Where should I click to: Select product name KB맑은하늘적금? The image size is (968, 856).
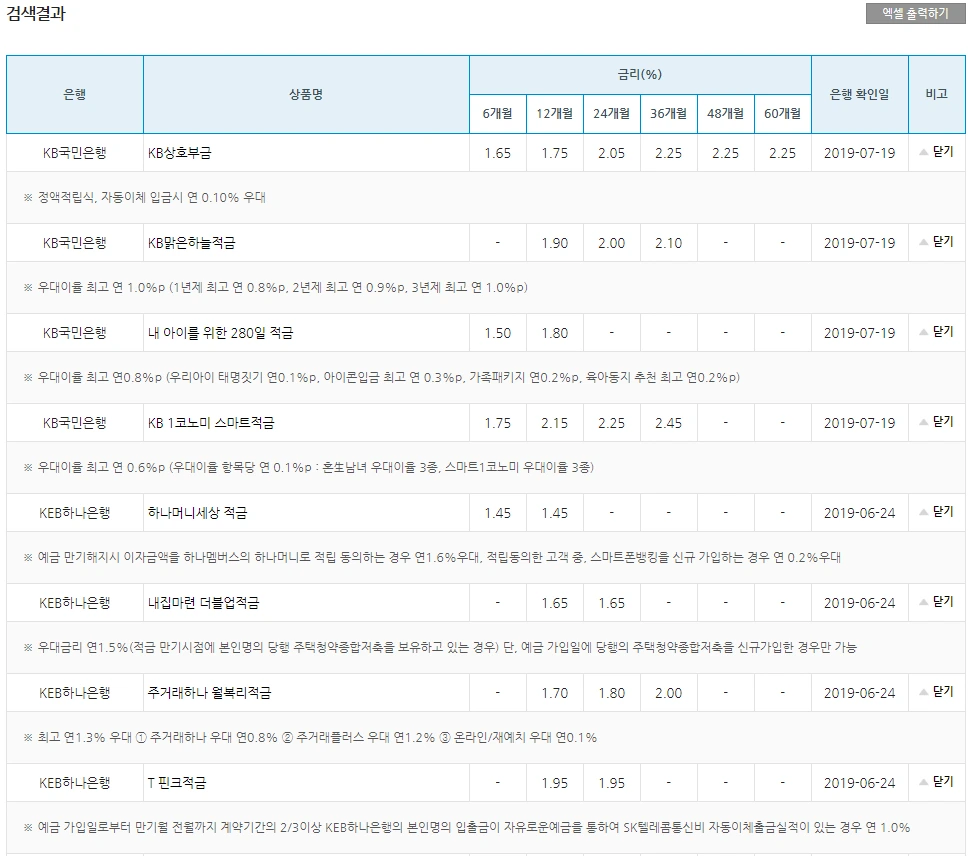coord(191,243)
